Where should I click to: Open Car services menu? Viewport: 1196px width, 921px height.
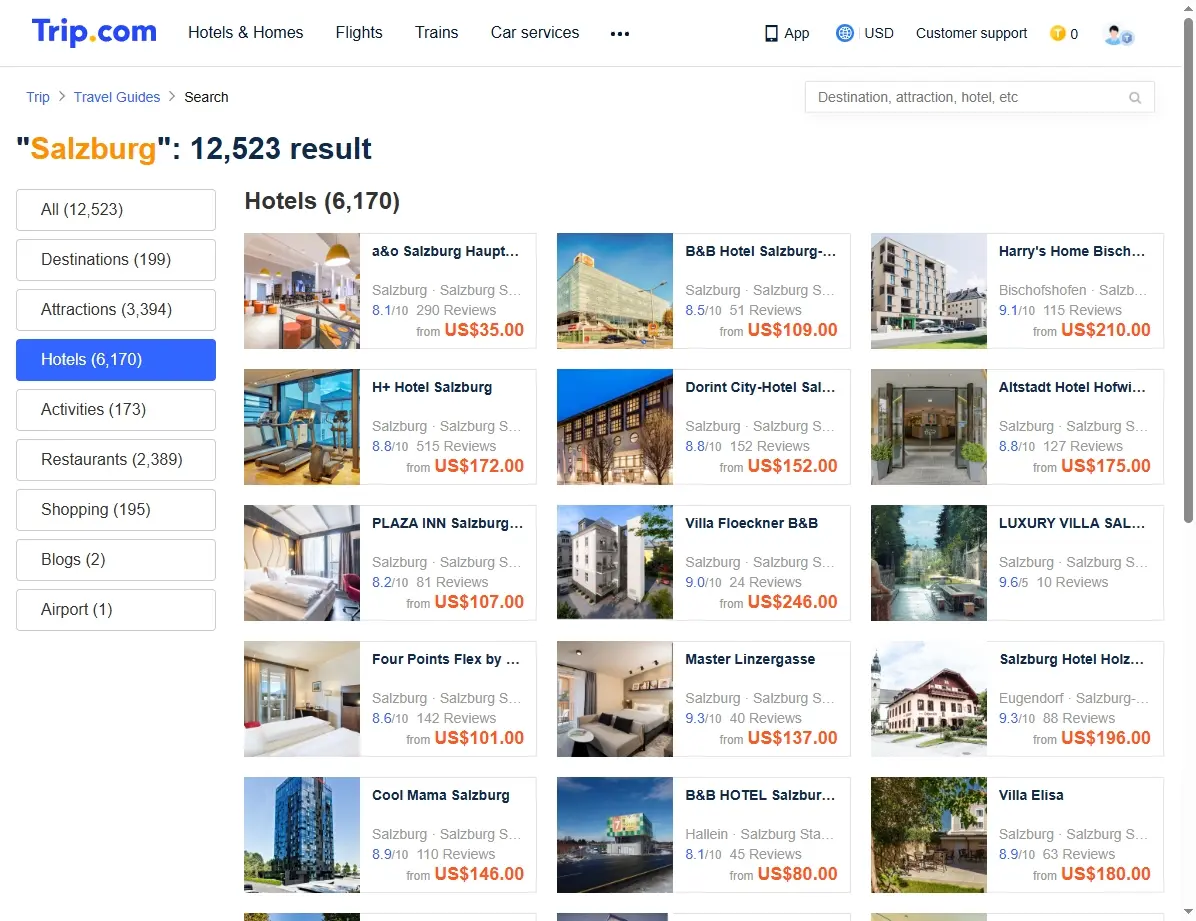pyautogui.click(x=535, y=33)
